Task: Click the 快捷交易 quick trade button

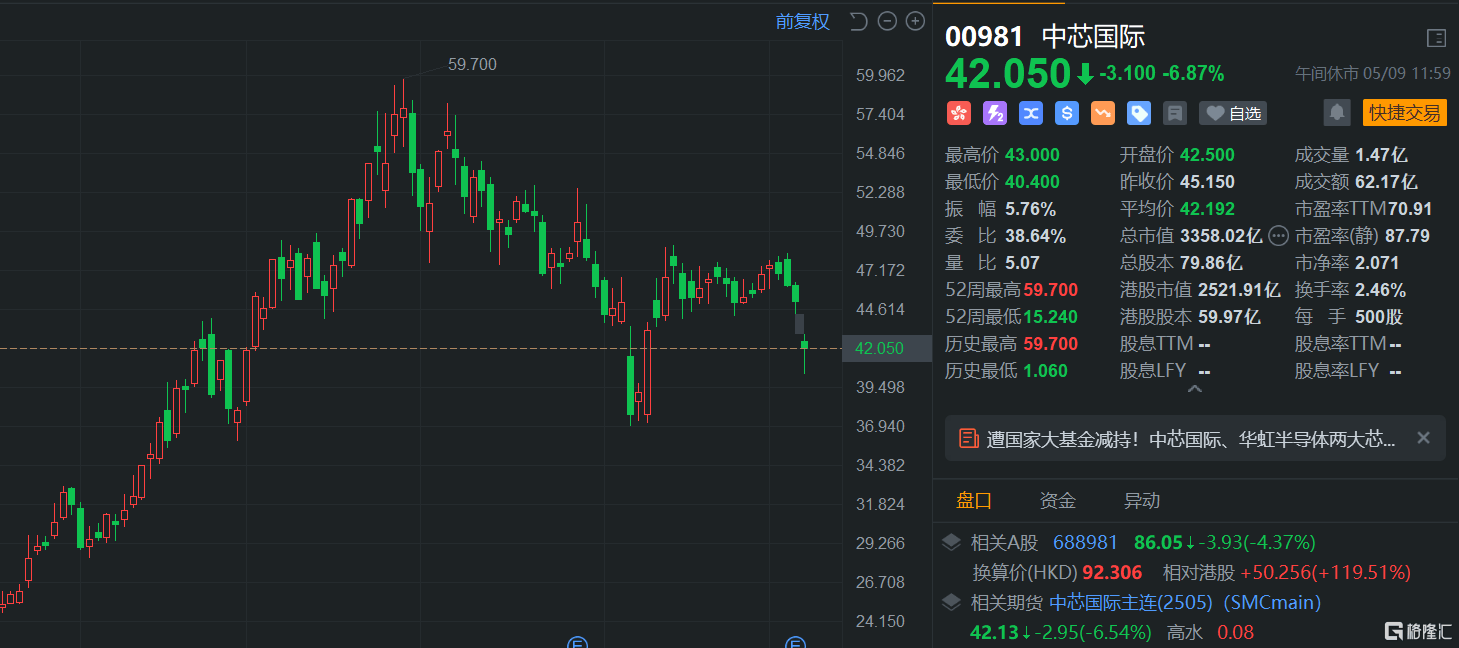Action: point(1405,113)
